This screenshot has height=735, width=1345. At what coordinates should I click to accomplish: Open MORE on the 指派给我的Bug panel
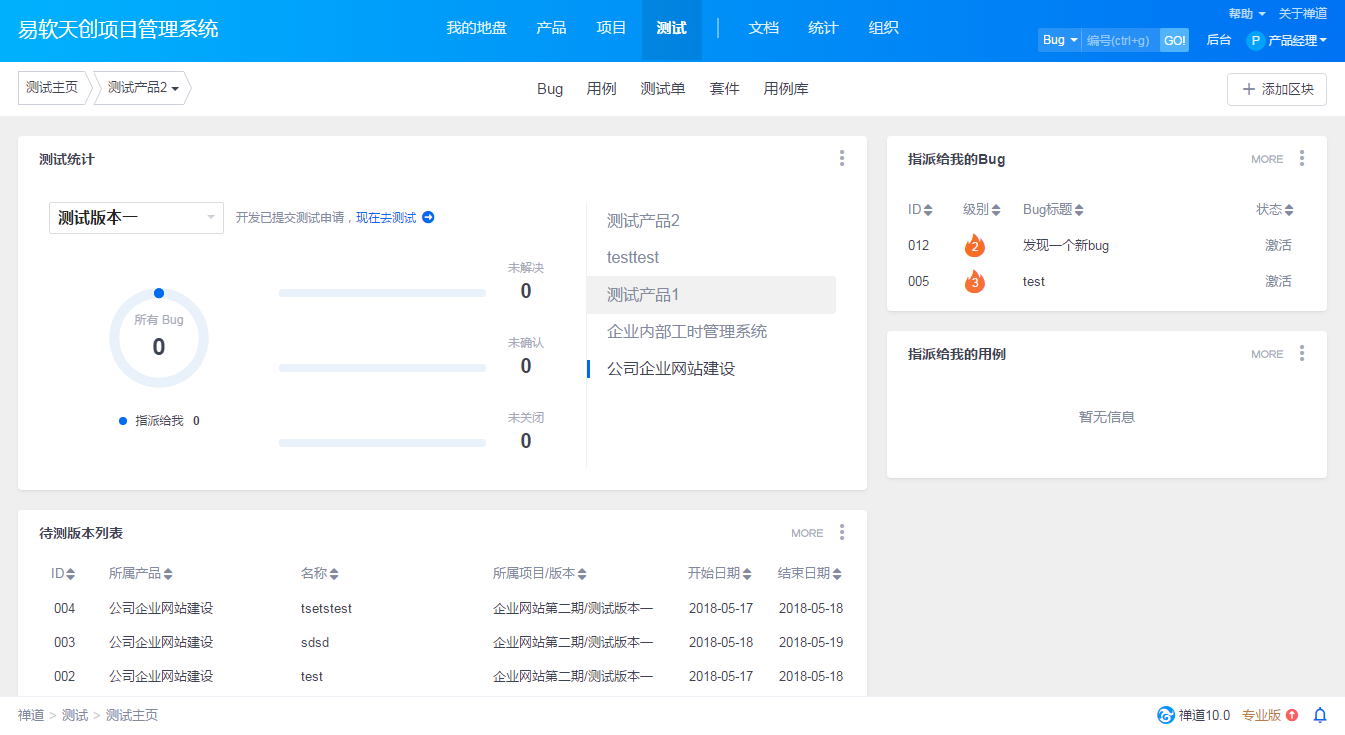(1266, 158)
